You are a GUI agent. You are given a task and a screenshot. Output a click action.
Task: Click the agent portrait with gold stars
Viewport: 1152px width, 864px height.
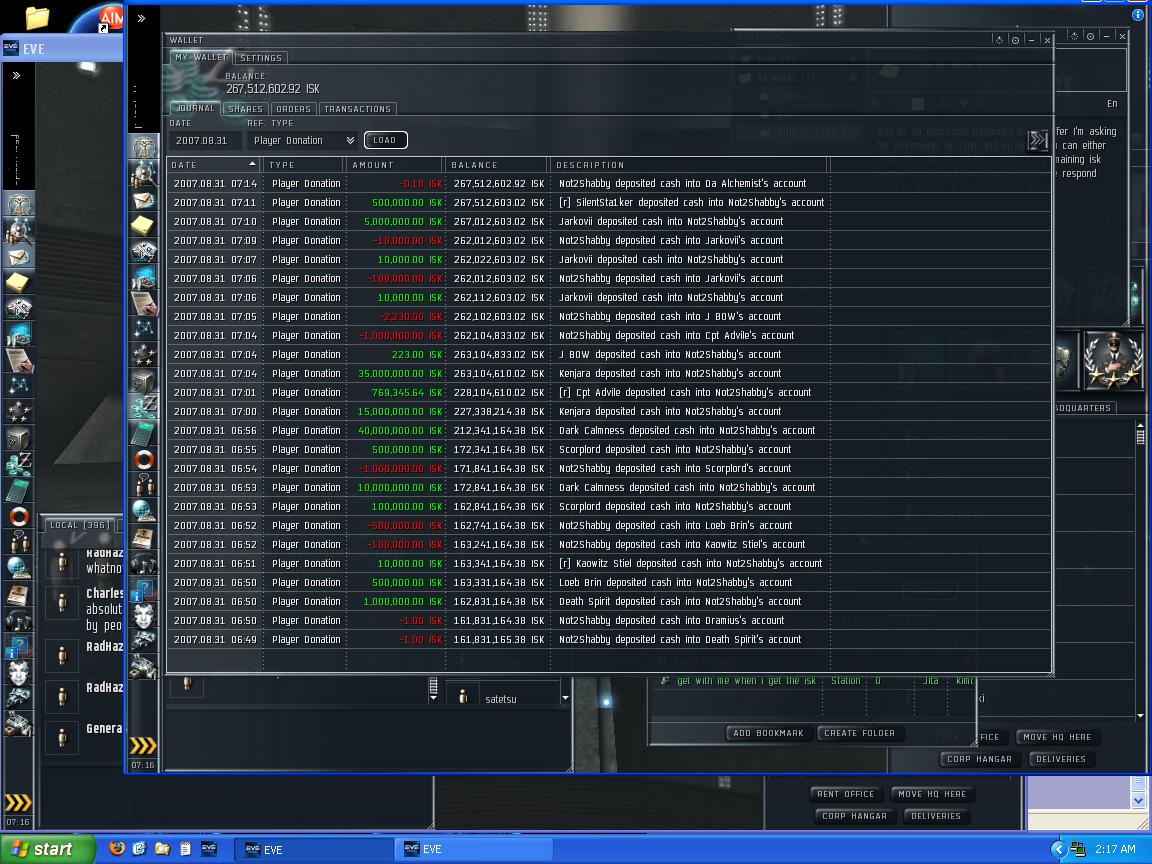tap(1112, 359)
